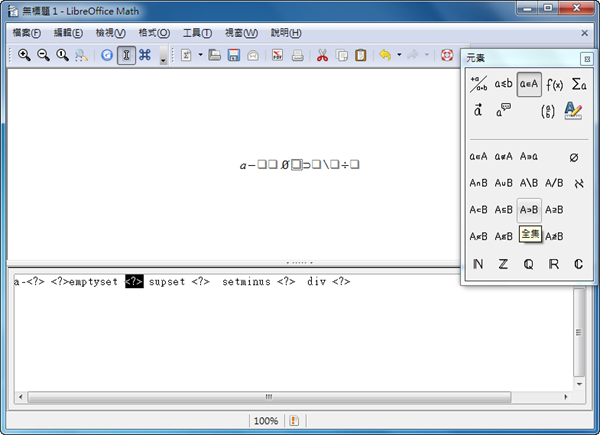Click the Open file icon
600x435 pixels.
point(215,55)
